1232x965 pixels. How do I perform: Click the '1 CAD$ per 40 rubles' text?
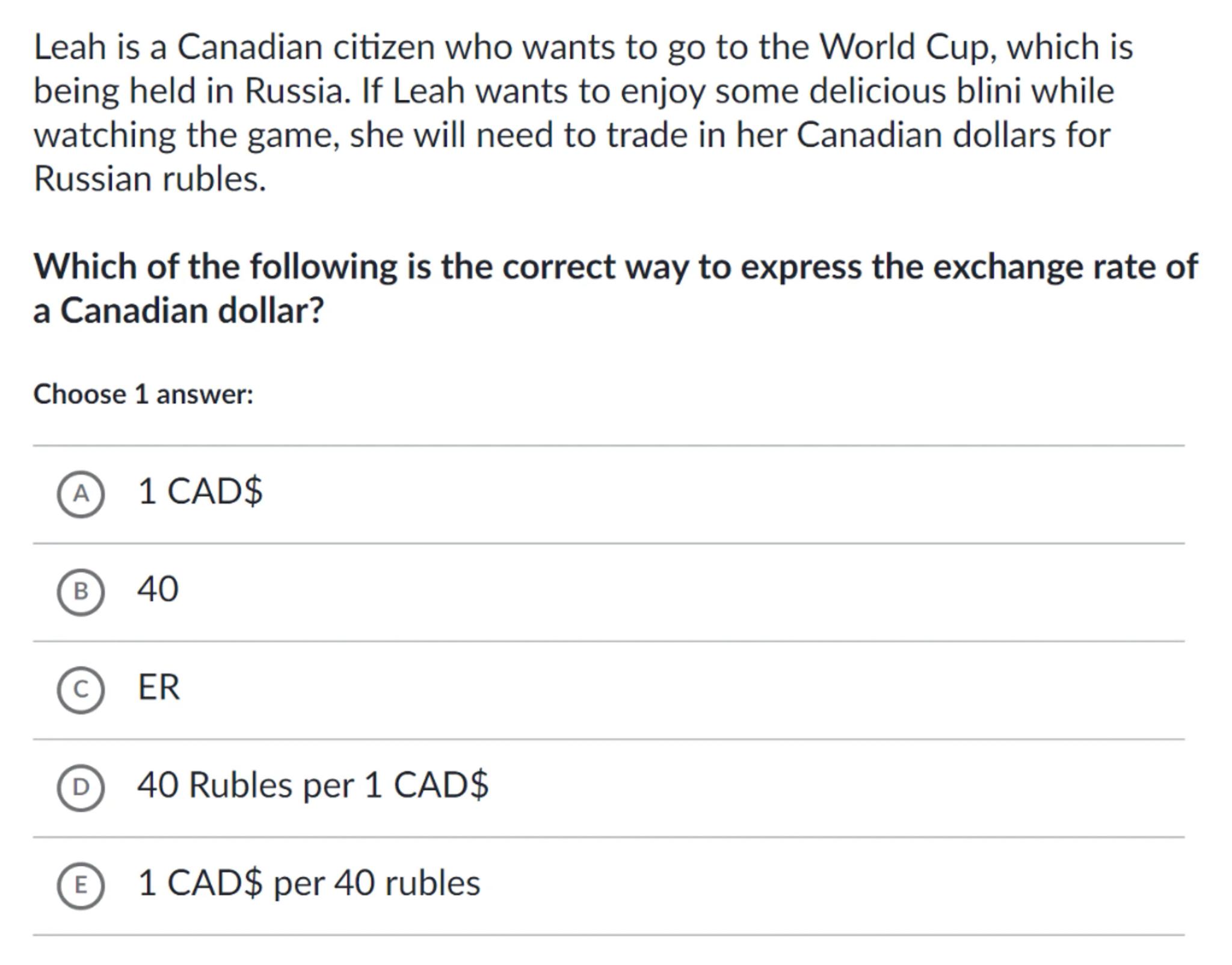click(x=309, y=883)
